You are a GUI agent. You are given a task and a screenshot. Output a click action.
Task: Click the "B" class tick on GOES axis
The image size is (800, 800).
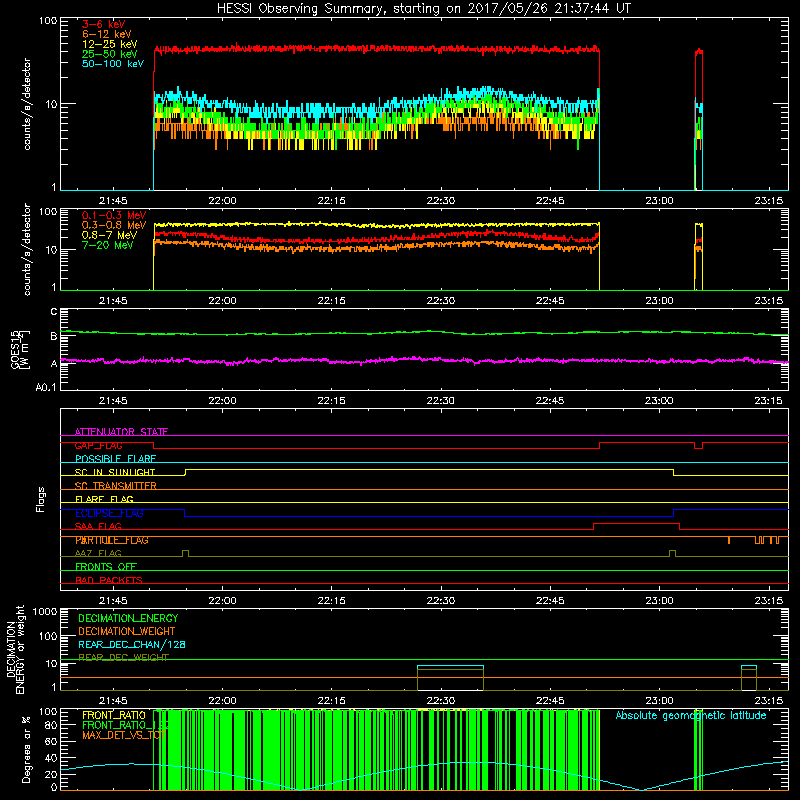(54, 336)
